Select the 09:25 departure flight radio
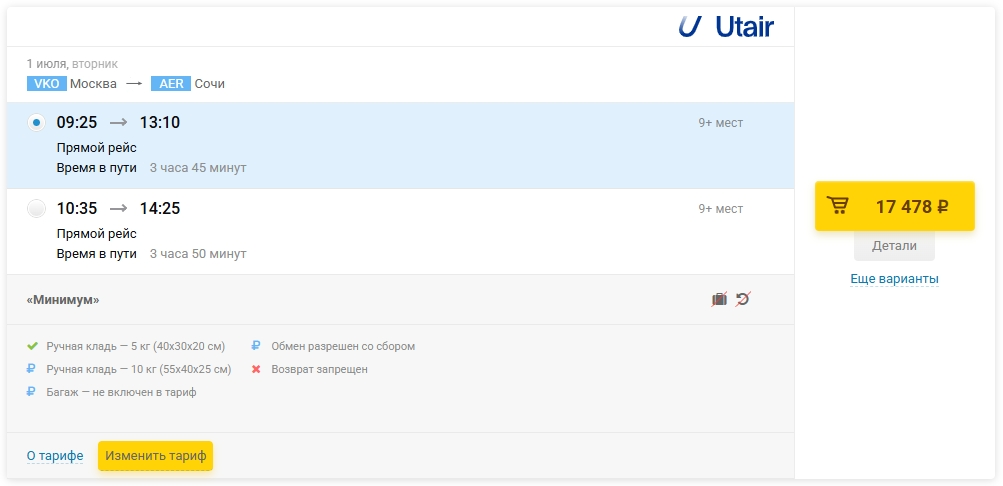 (37, 123)
